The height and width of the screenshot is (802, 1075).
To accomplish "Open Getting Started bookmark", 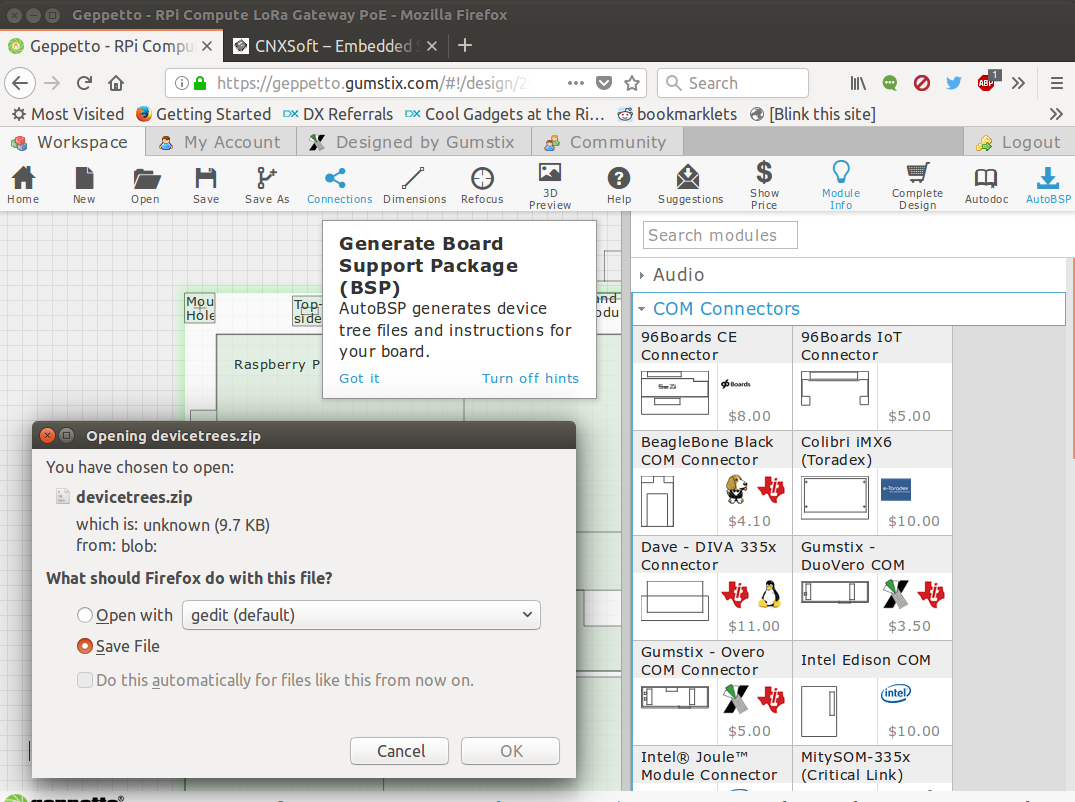I will 204,114.
